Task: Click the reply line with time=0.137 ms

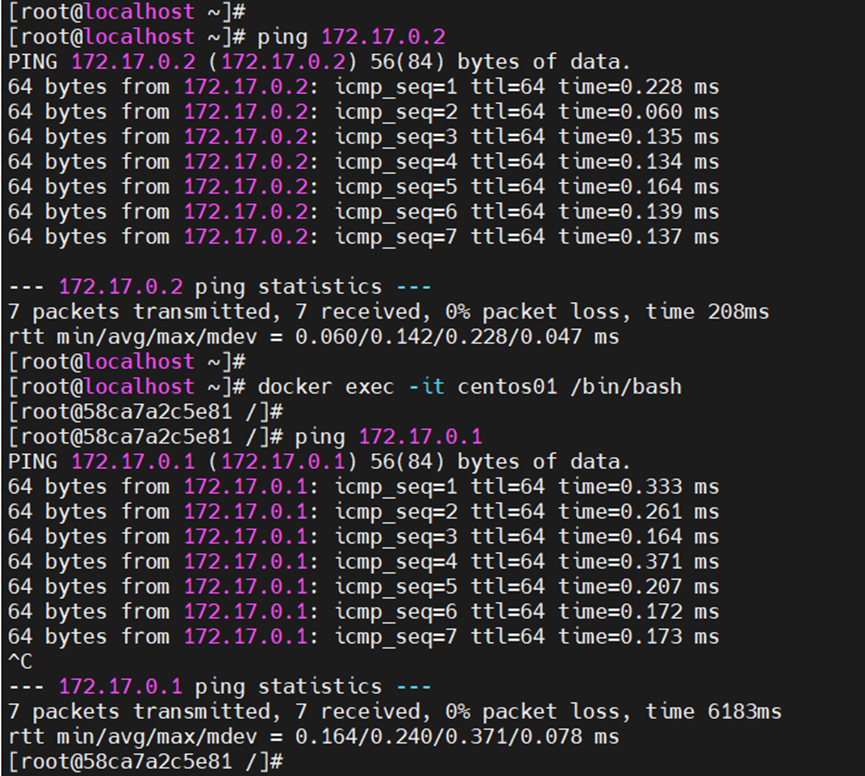Action: tap(364, 237)
